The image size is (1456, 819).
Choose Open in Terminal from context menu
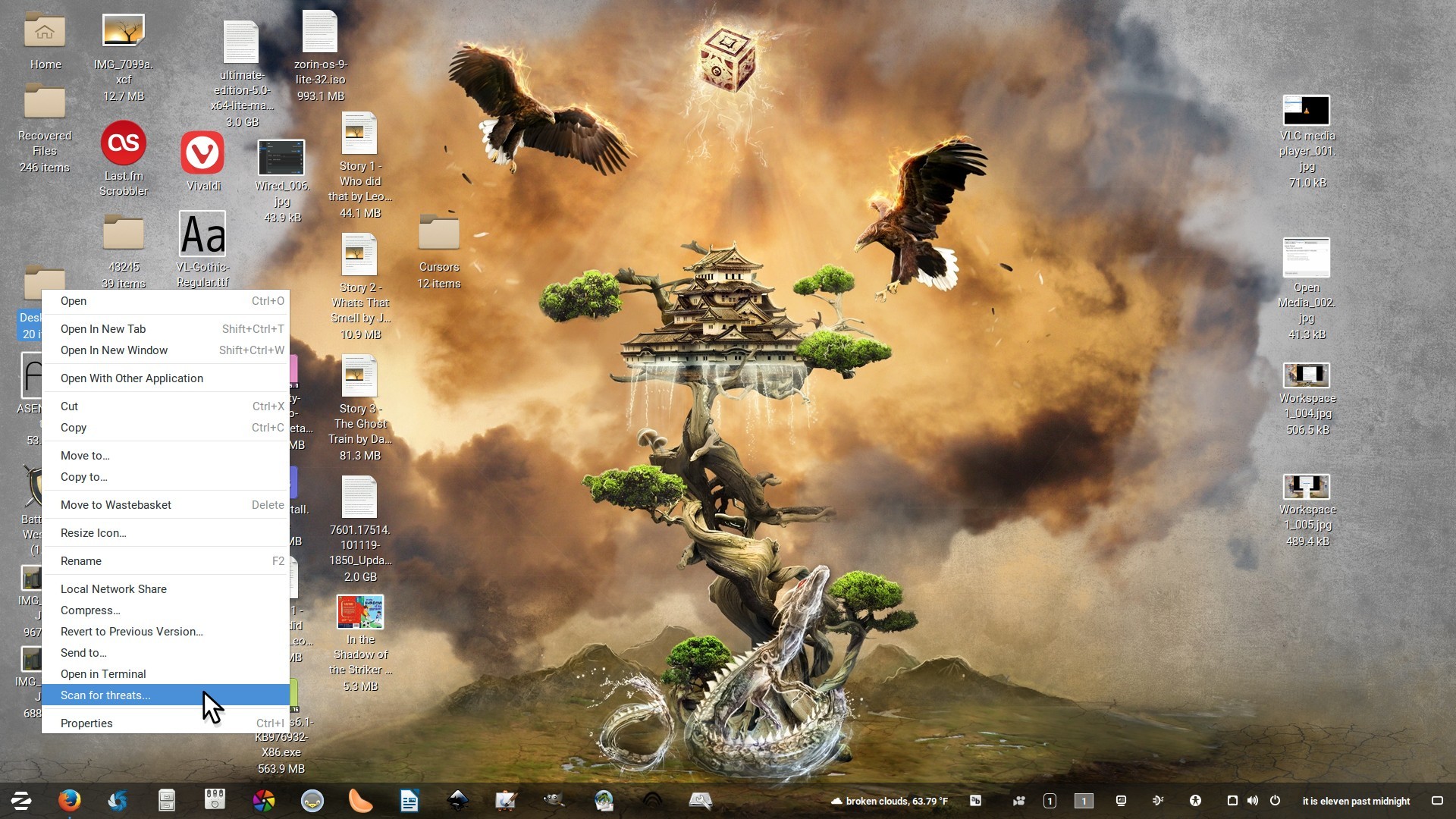click(103, 673)
